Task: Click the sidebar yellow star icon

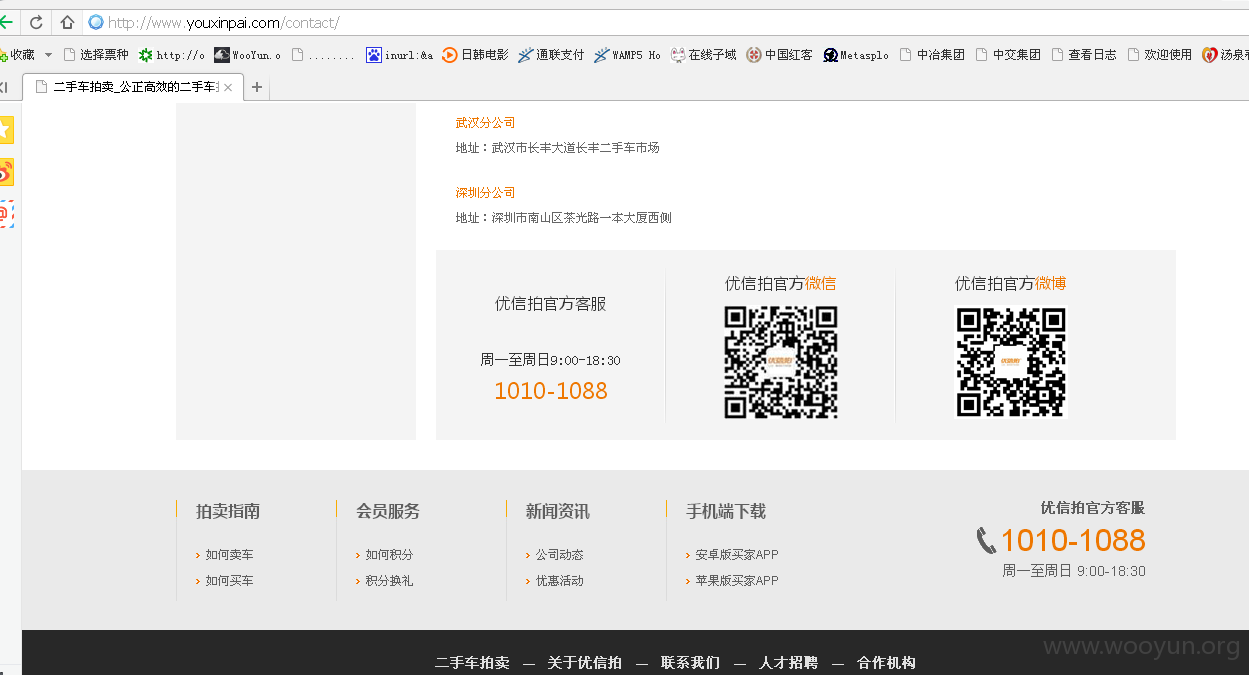Action: tap(6, 129)
